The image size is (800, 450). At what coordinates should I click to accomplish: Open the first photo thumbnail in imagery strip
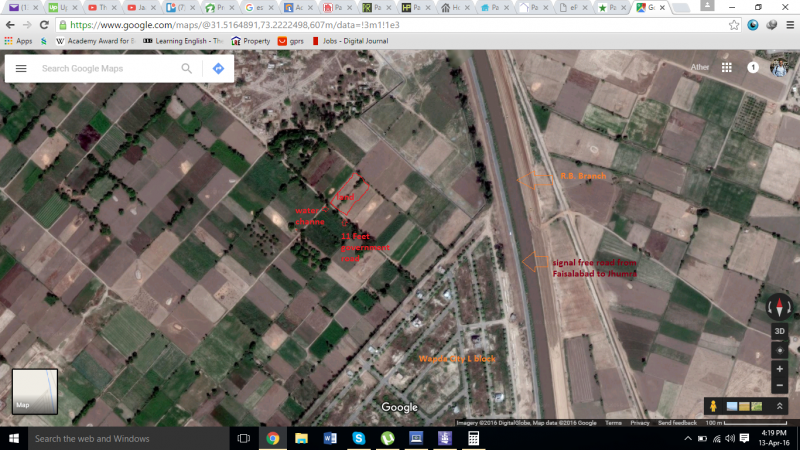tap(732, 406)
